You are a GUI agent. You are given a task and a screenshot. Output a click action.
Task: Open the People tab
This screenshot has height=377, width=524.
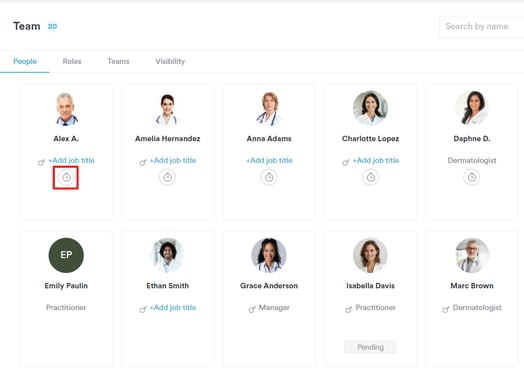tap(25, 61)
